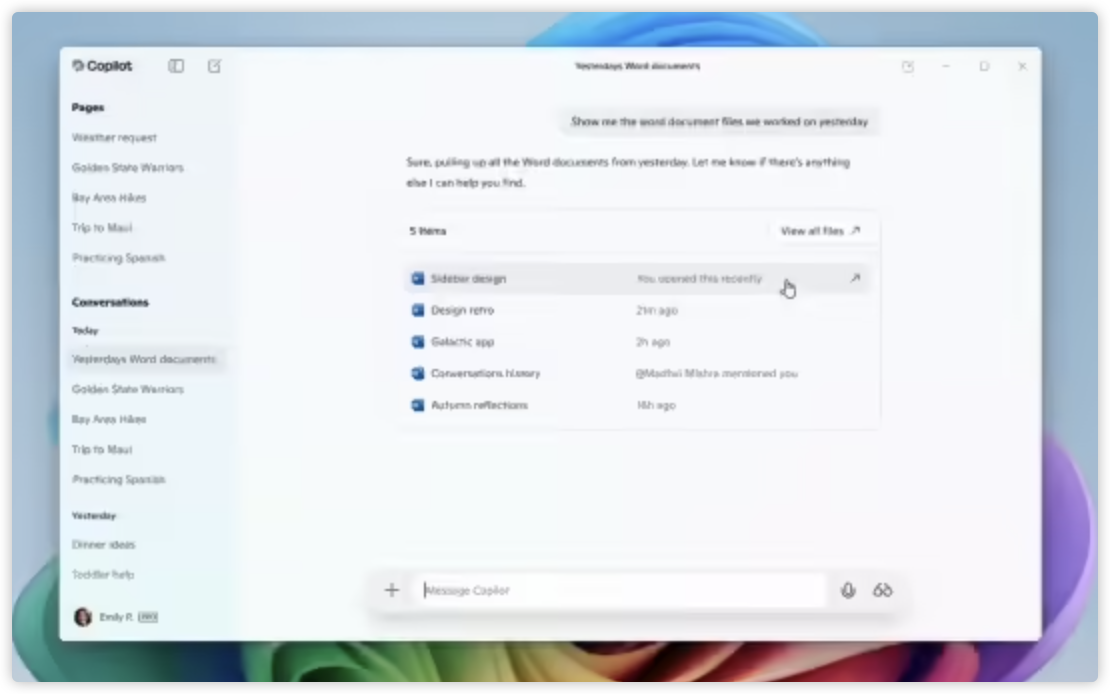Open the Sidebar design file name
The width and height of the screenshot is (1110, 694).
468,278
